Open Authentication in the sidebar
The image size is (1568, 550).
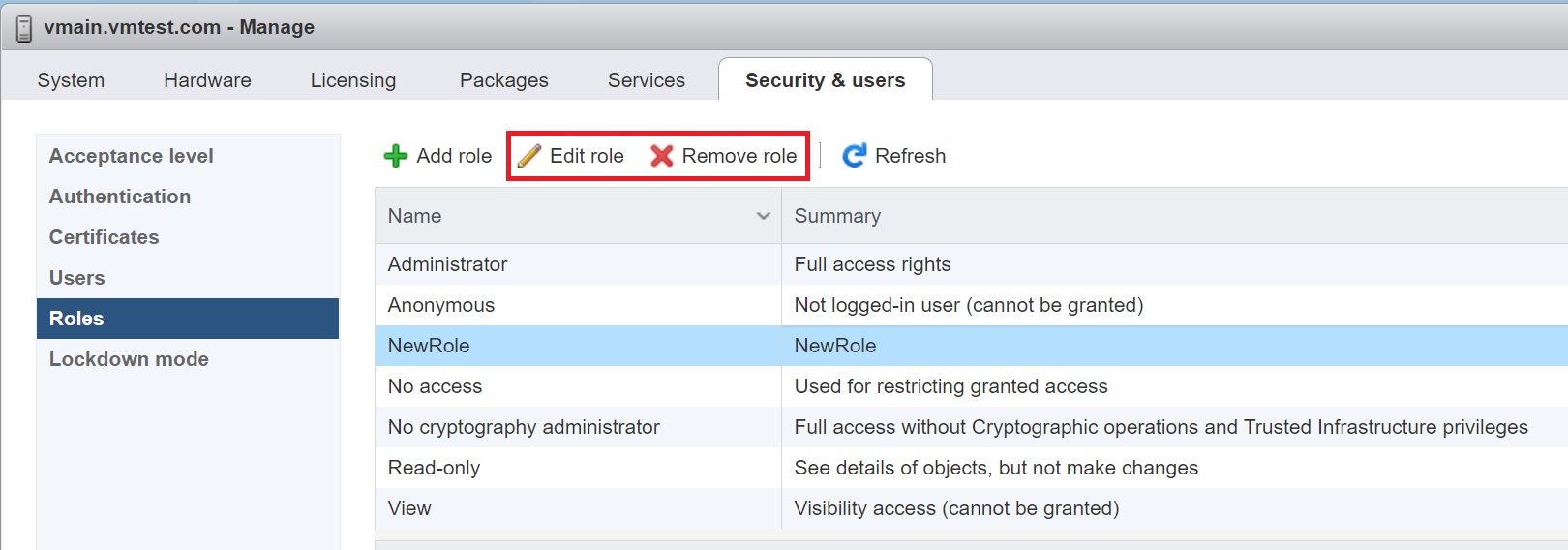(x=120, y=197)
